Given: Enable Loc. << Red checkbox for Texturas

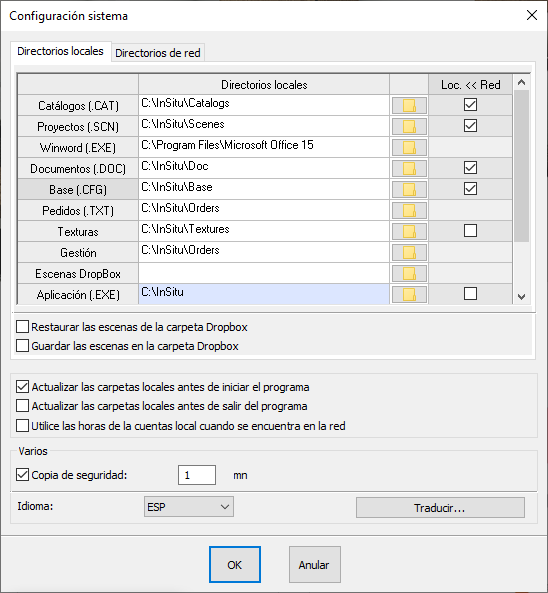Looking at the screenshot, I should point(470,230).
